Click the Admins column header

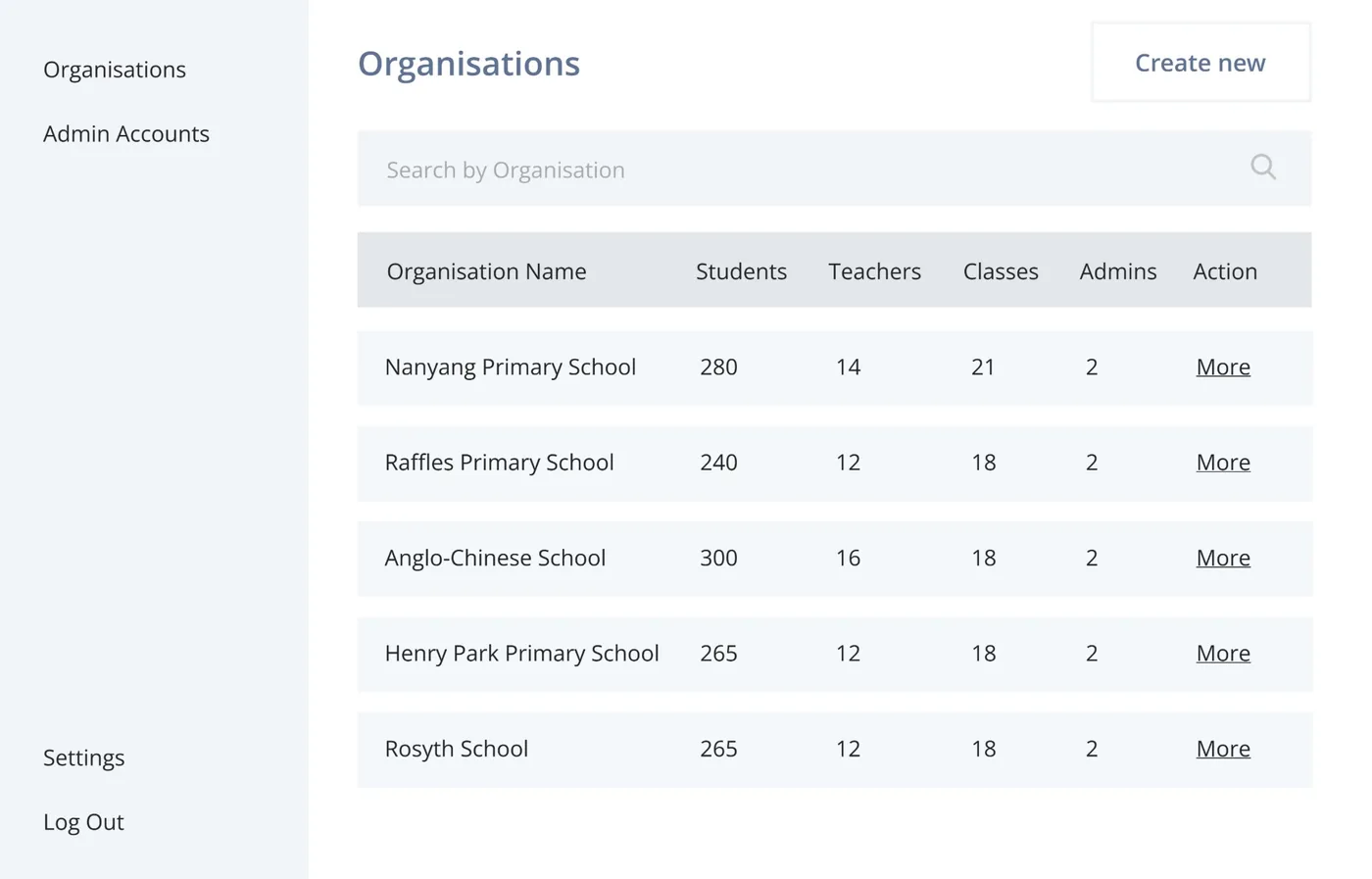point(1118,271)
